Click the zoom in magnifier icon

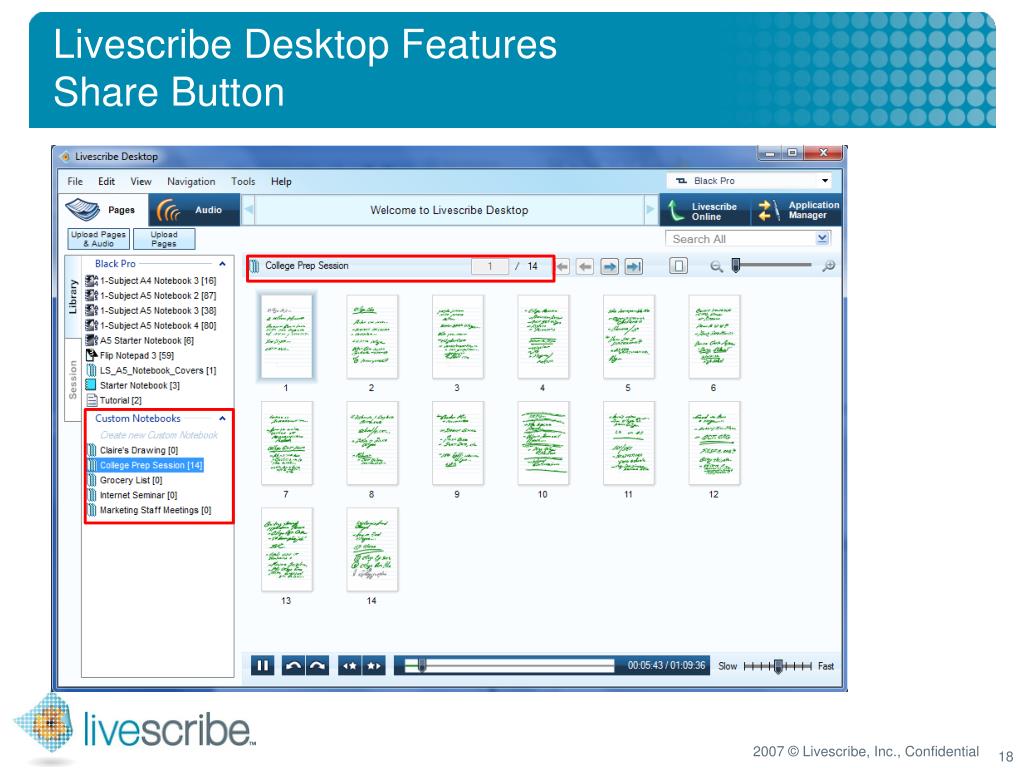(829, 266)
